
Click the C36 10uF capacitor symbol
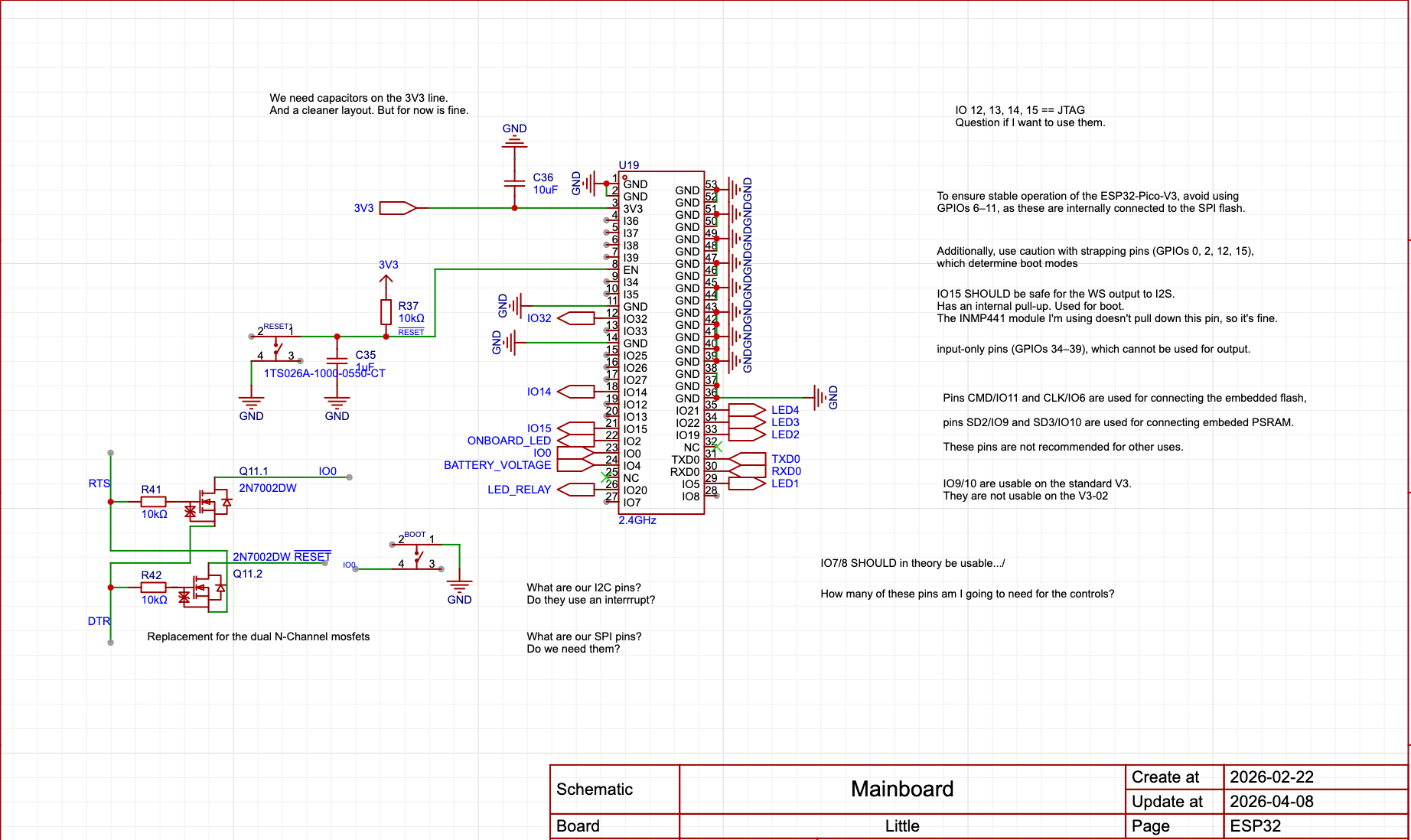tap(514, 184)
